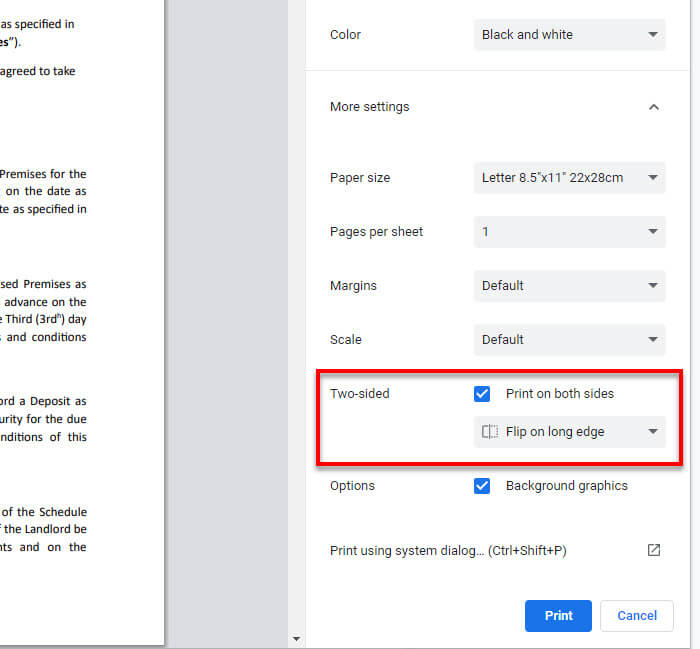This screenshot has height=649, width=700.
Task: Click the Scale label
Action: coord(346,340)
